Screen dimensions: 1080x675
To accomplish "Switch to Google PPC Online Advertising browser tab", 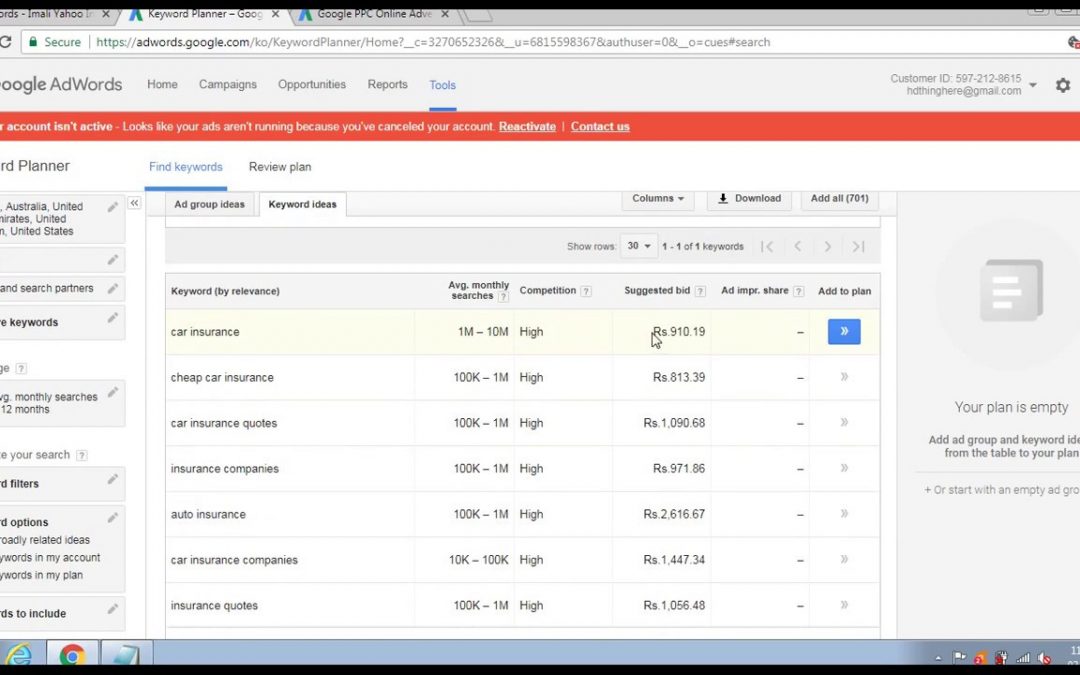I will click(x=373, y=14).
